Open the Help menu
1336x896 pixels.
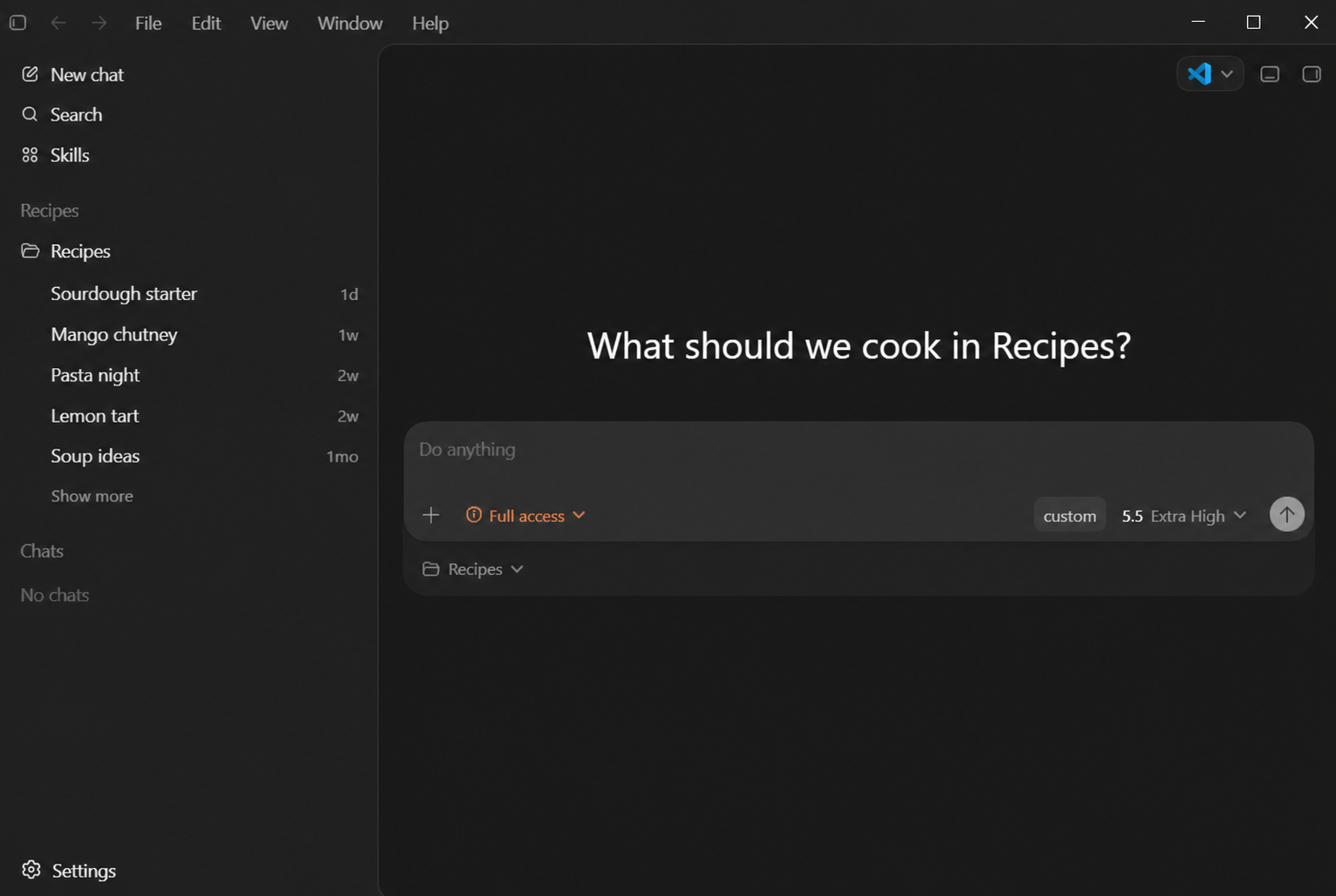coord(430,24)
